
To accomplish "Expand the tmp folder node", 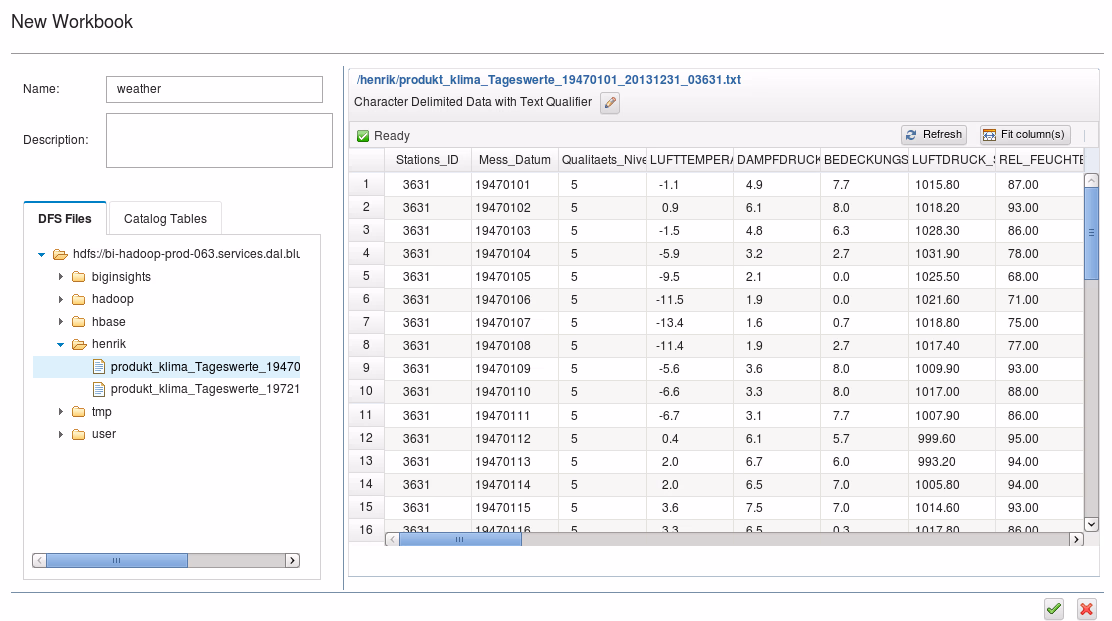I will point(61,412).
